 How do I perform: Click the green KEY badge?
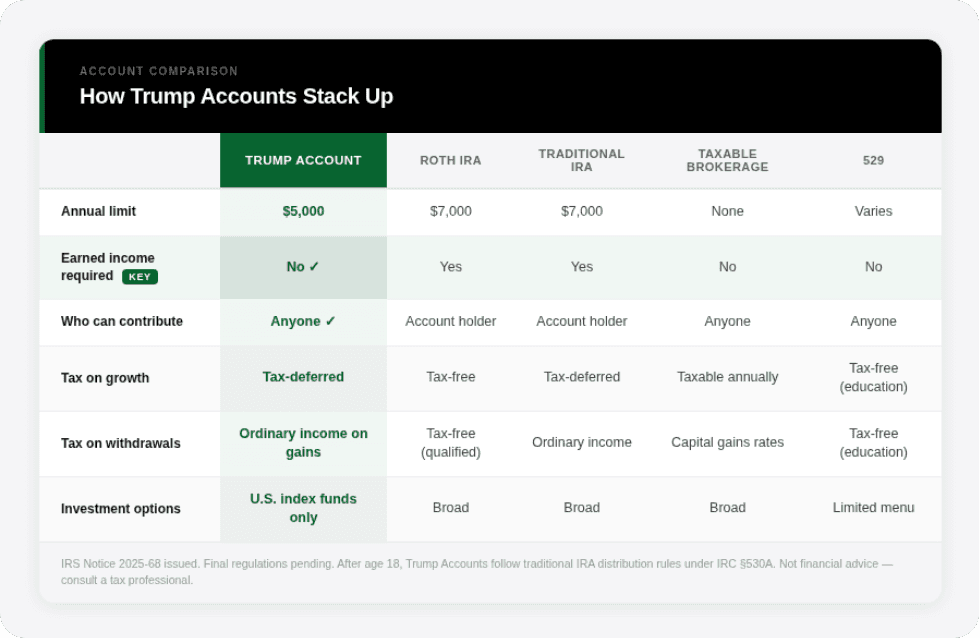click(140, 276)
